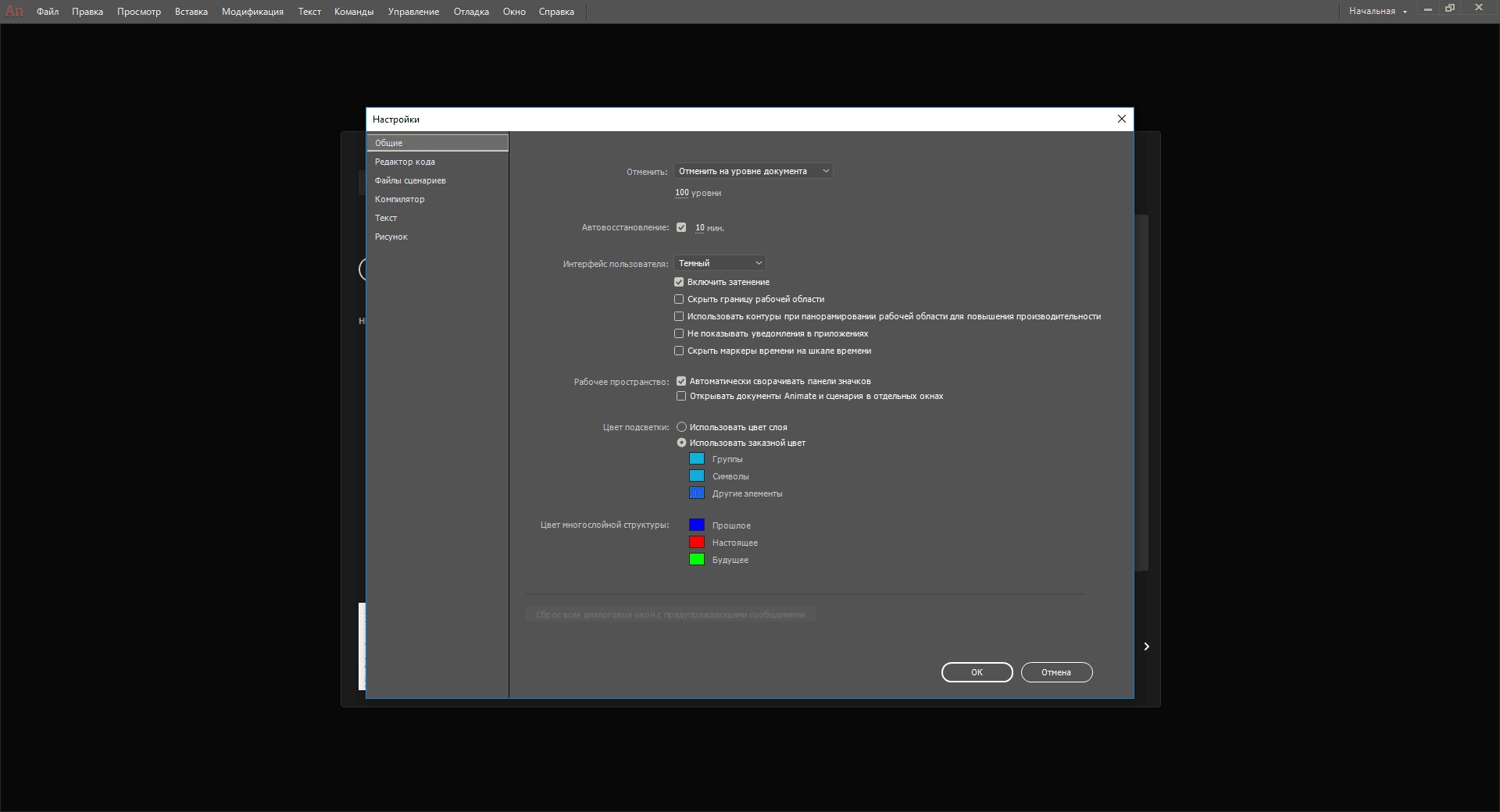The height and width of the screenshot is (812, 1500).
Task: Open the Просмотр menu
Action: 139,12
